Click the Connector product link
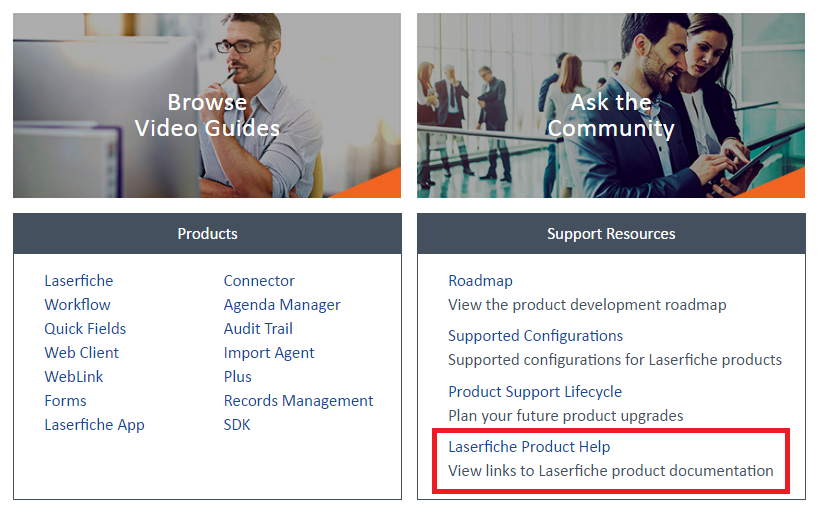The width and height of the screenshot is (825, 524). (x=259, y=281)
